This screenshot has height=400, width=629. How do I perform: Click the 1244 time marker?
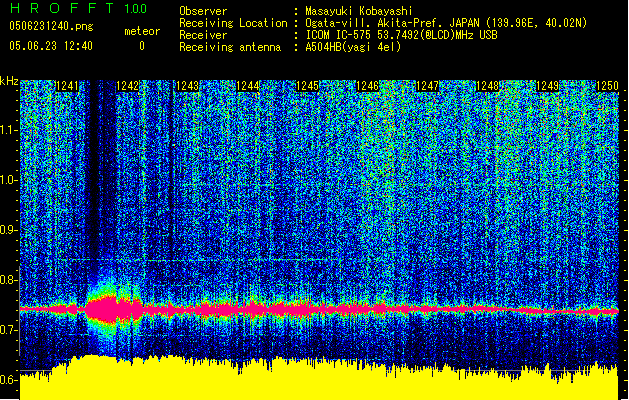coord(249,87)
